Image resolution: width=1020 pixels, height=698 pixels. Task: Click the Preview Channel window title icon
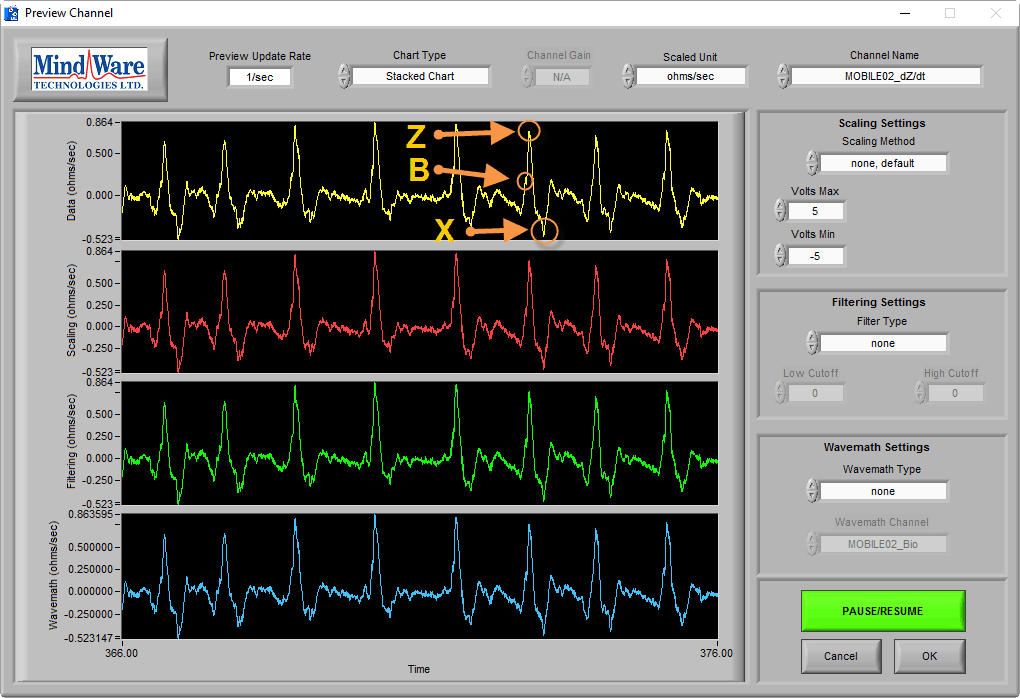[x=11, y=13]
